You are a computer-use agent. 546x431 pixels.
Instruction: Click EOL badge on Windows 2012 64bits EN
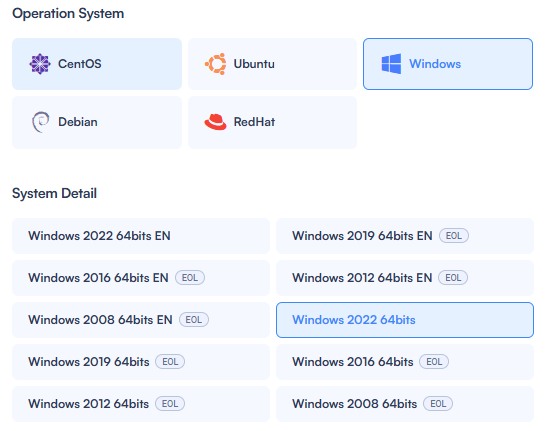[453, 277]
